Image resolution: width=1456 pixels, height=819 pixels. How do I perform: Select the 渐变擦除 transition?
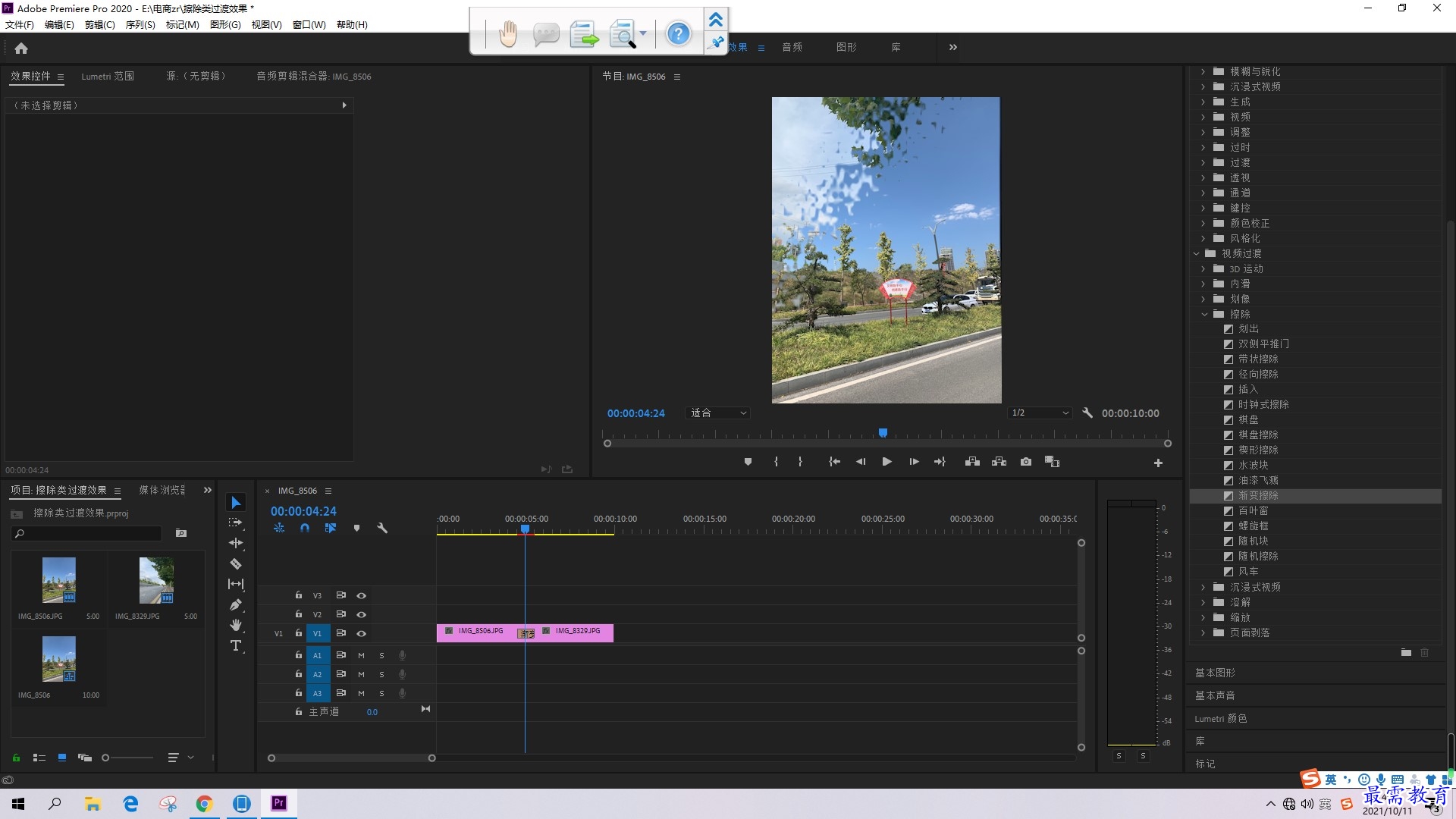[1315, 495]
